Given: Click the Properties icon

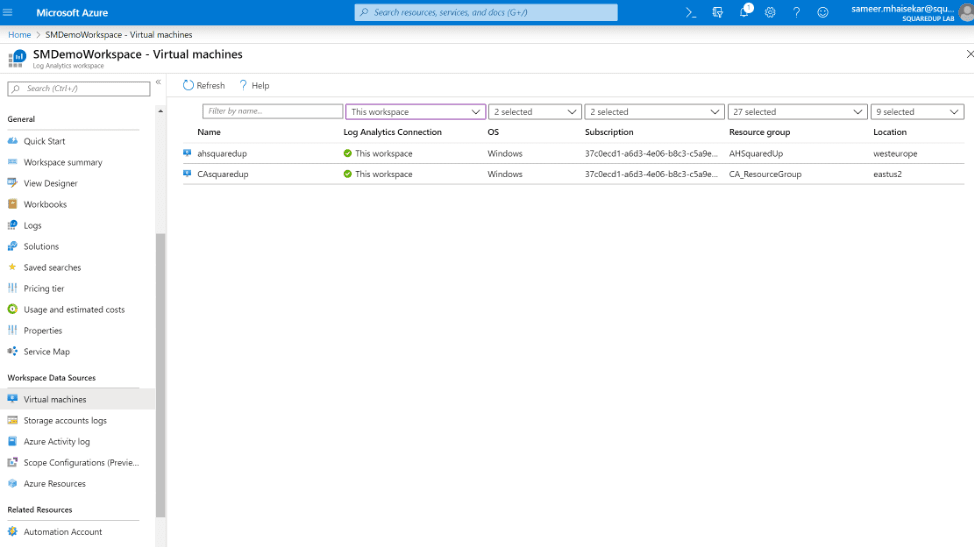Looking at the screenshot, I should (12, 330).
